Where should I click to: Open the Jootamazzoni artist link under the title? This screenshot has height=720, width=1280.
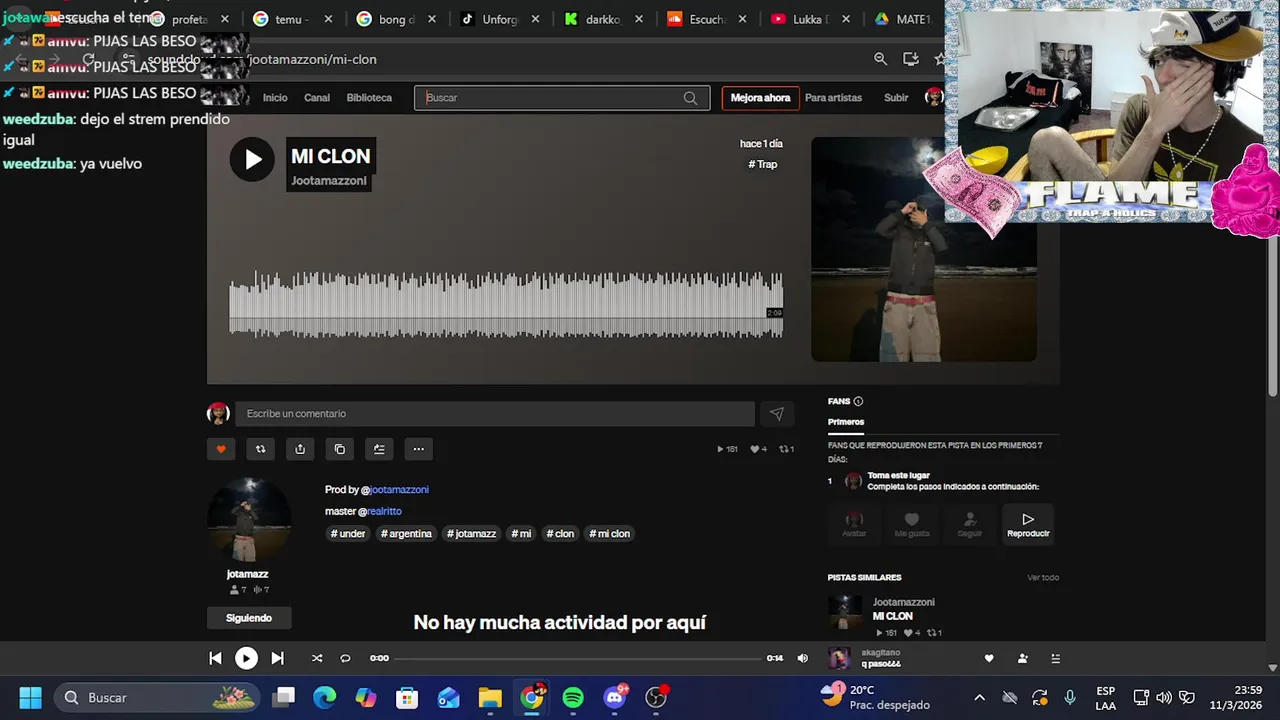329,181
